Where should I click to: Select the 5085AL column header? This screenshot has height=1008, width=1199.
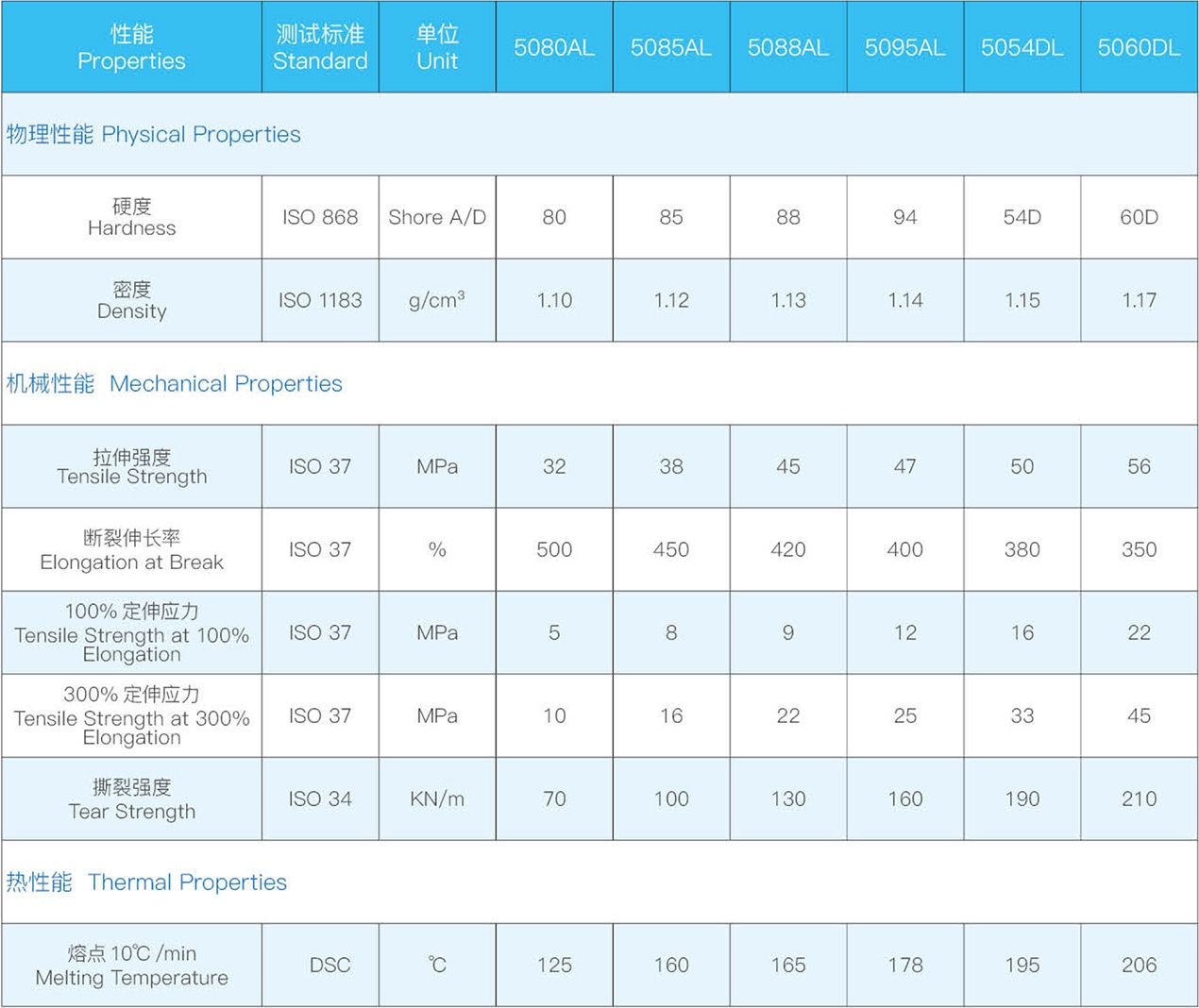pos(671,48)
